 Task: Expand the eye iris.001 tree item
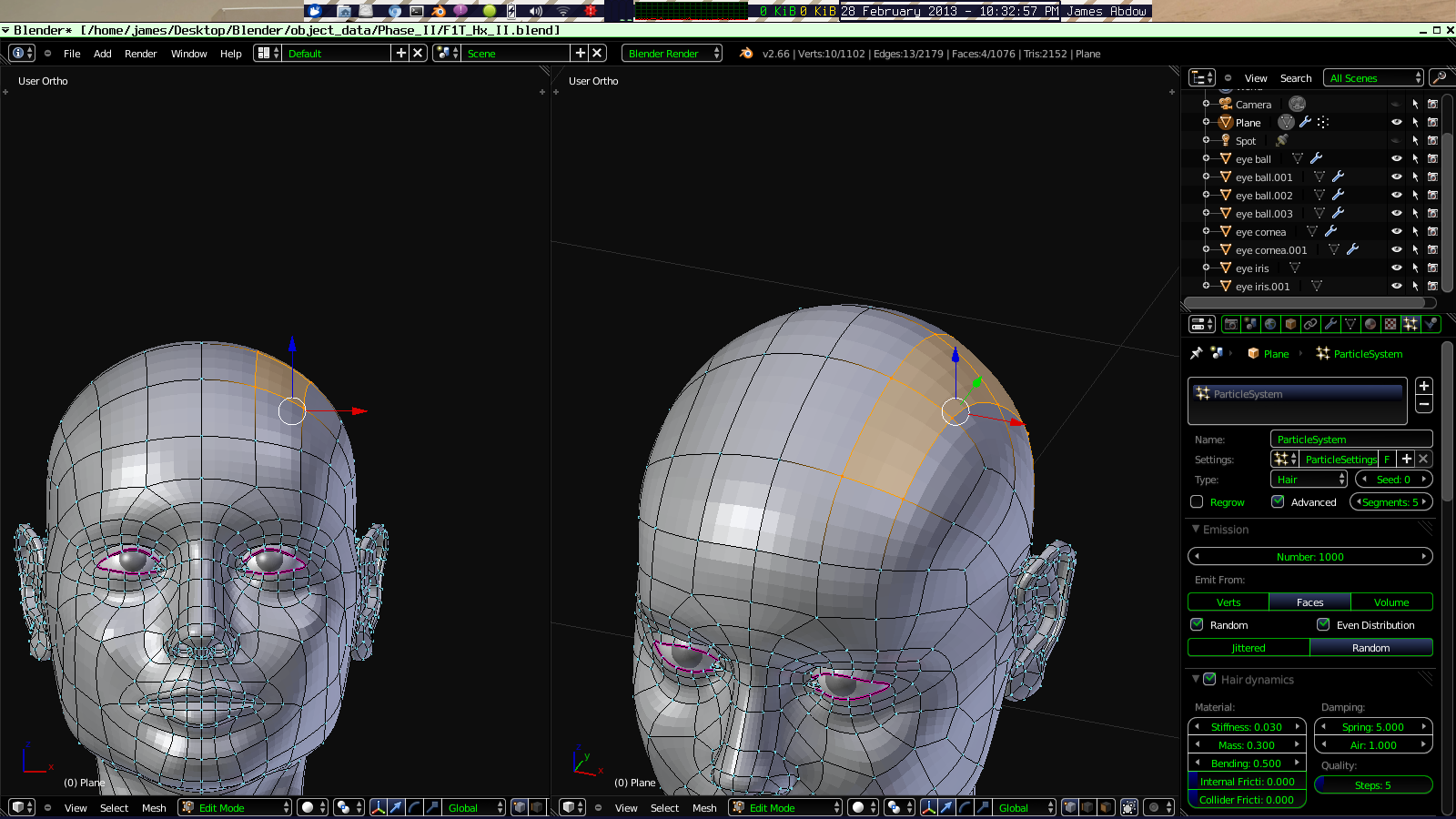(1207, 286)
